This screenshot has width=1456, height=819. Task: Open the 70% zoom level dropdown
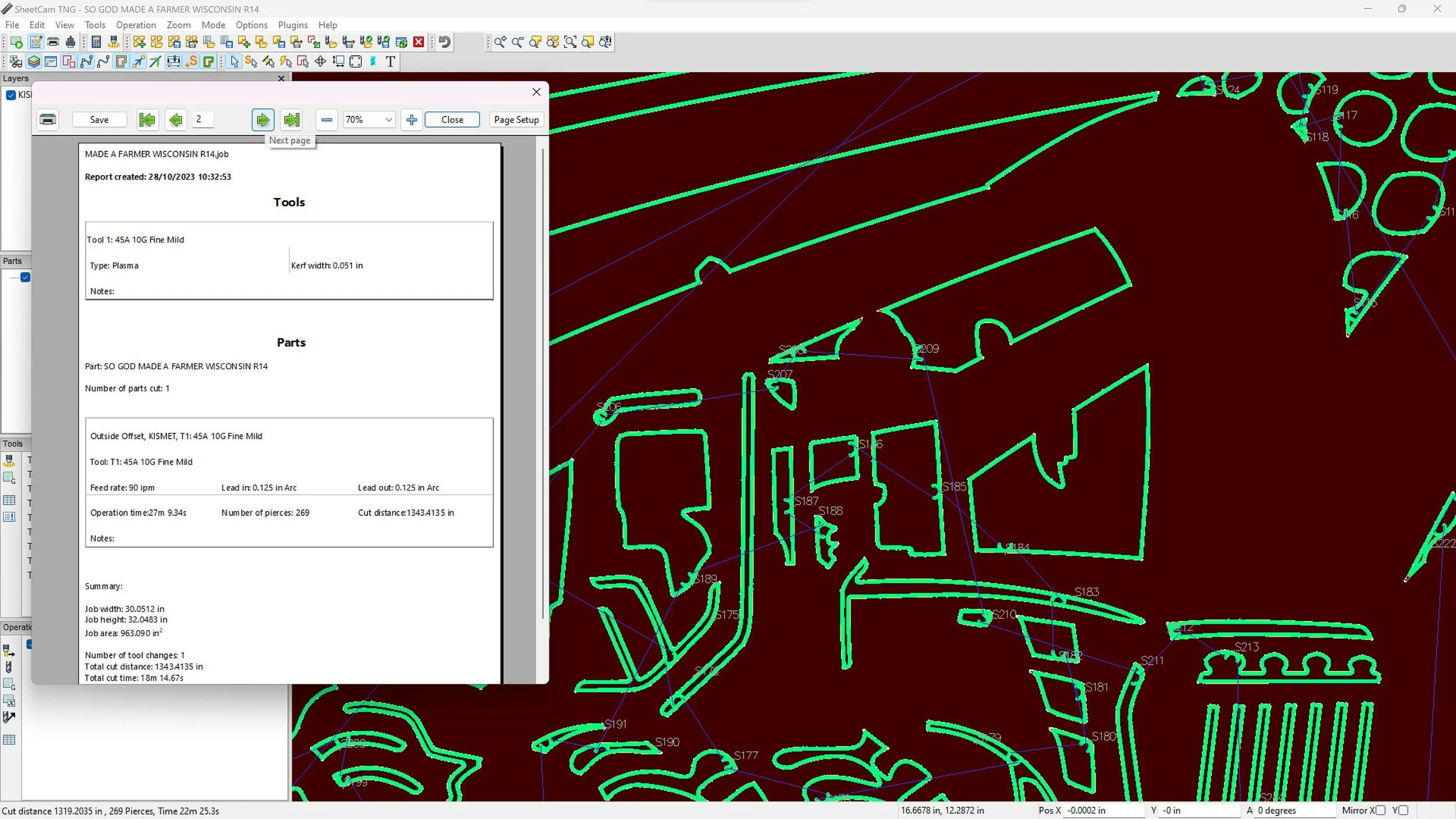tap(388, 120)
